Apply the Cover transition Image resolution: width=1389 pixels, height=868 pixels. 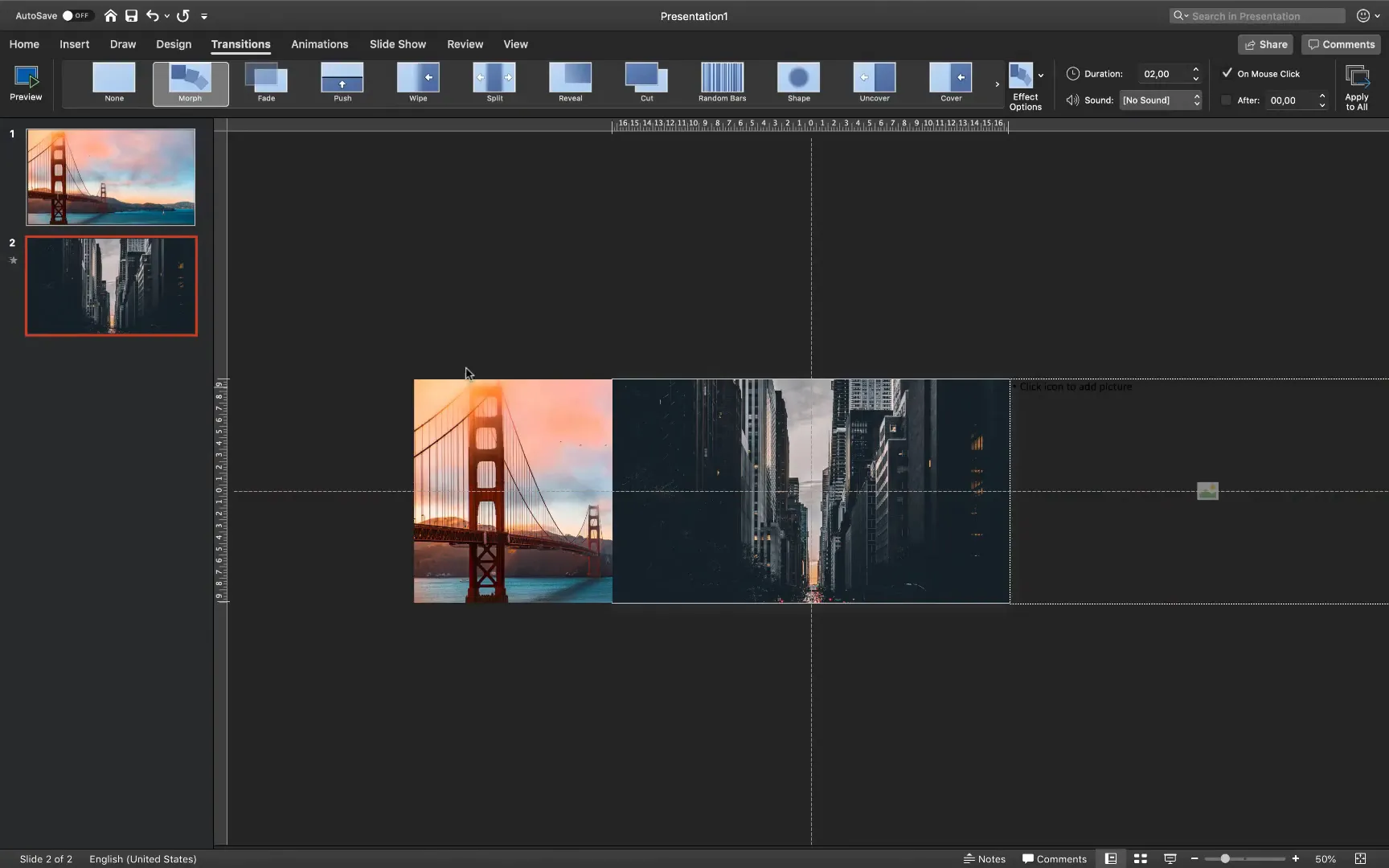(951, 84)
